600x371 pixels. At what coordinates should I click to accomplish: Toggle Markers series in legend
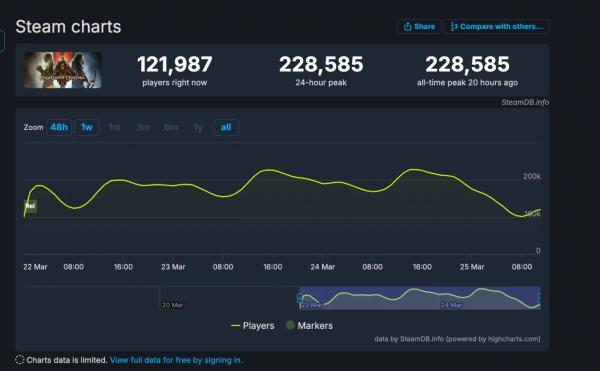point(310,325)
